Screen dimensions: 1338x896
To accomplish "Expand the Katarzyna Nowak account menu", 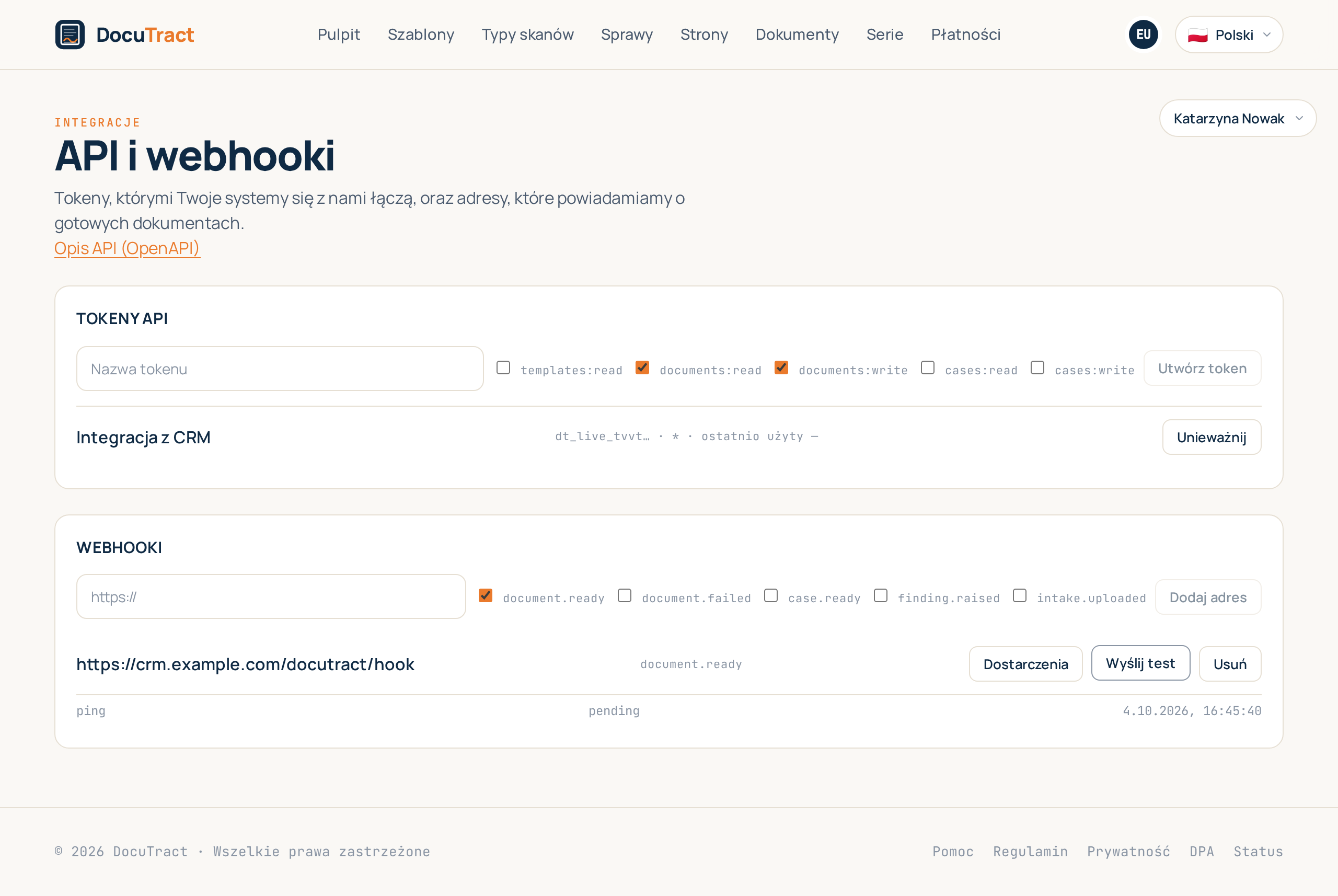I will pos(1238,118).
